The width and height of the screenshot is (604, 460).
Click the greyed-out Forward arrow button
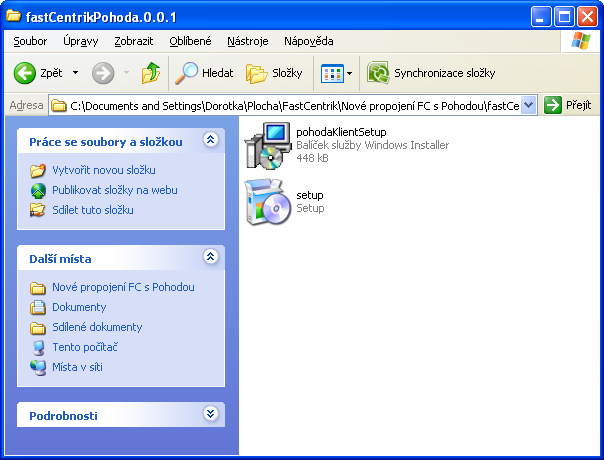[103, 73]
